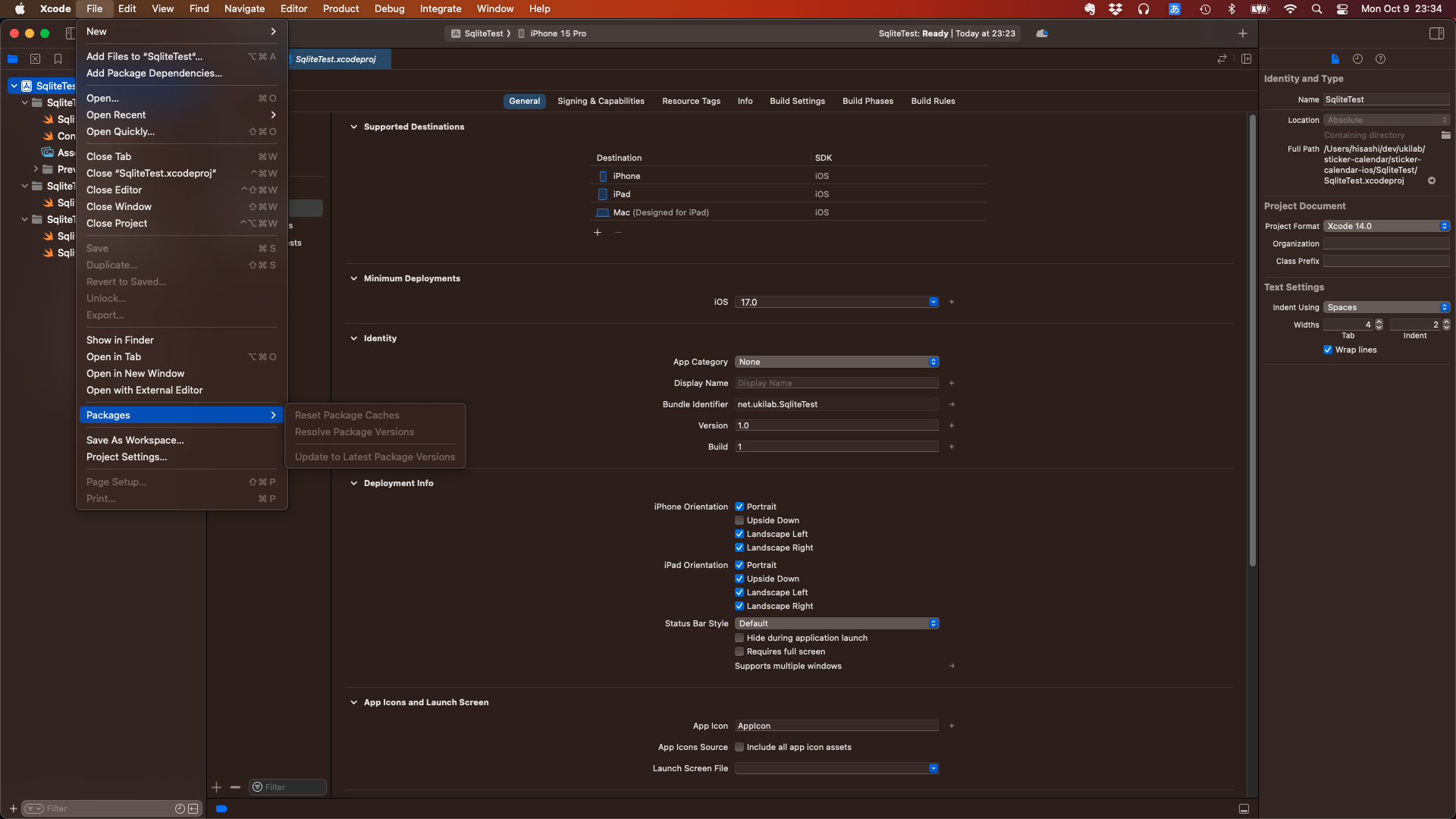The image size is (1456, 819).
Task: Open Spotlight search in menu bar
Action: tap(1317, 9)
